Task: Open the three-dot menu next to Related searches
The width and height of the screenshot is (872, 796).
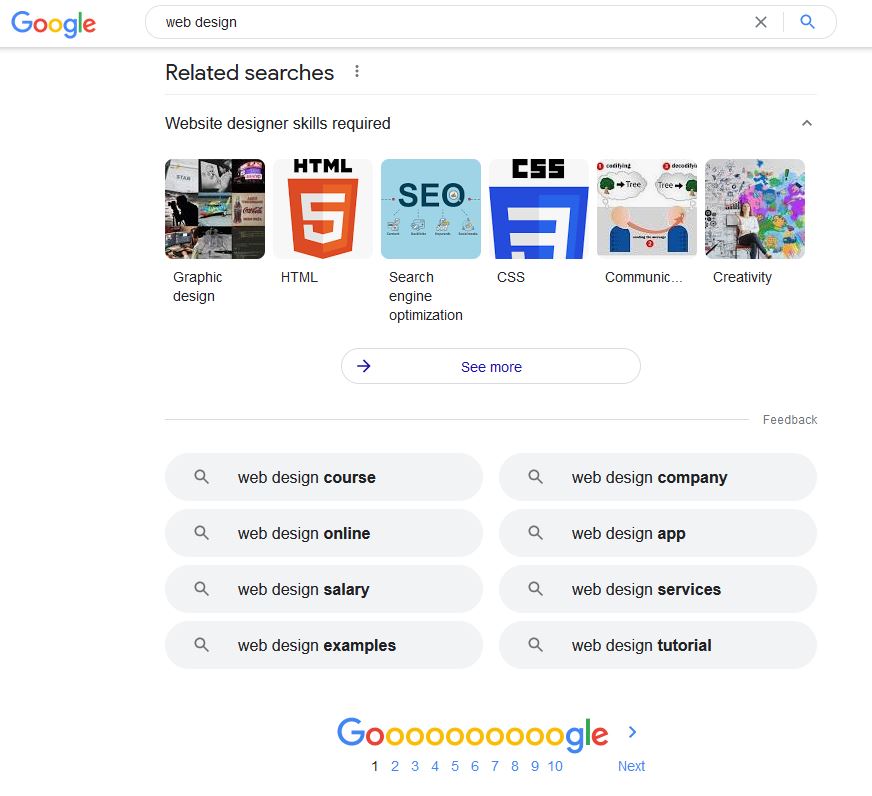Action: coord(357,71)
